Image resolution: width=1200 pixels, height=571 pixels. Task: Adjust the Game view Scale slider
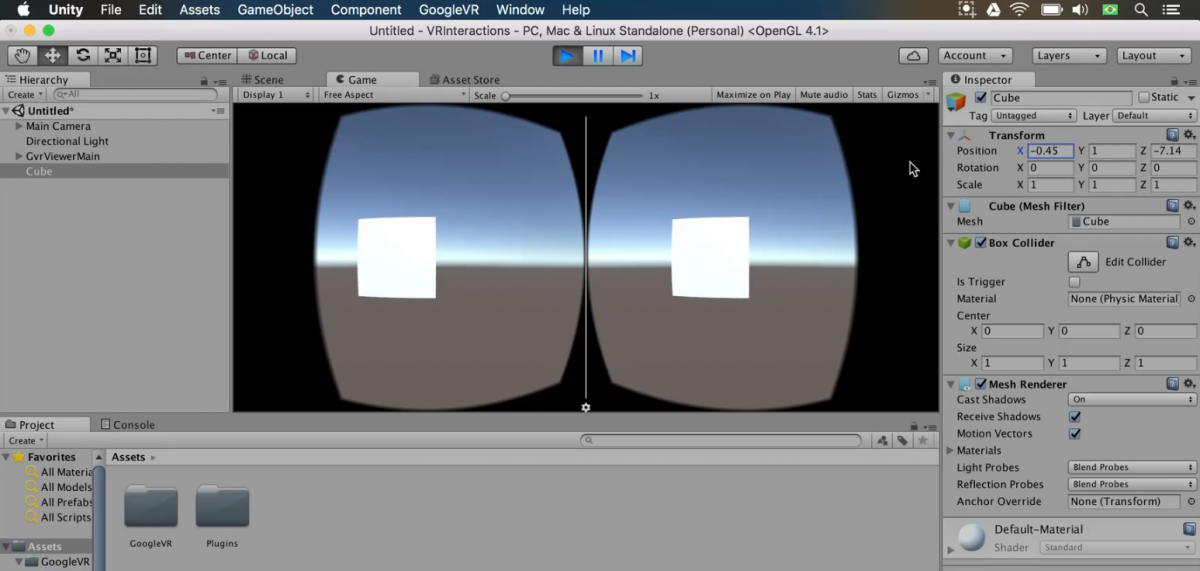click(x=573, y=95)
